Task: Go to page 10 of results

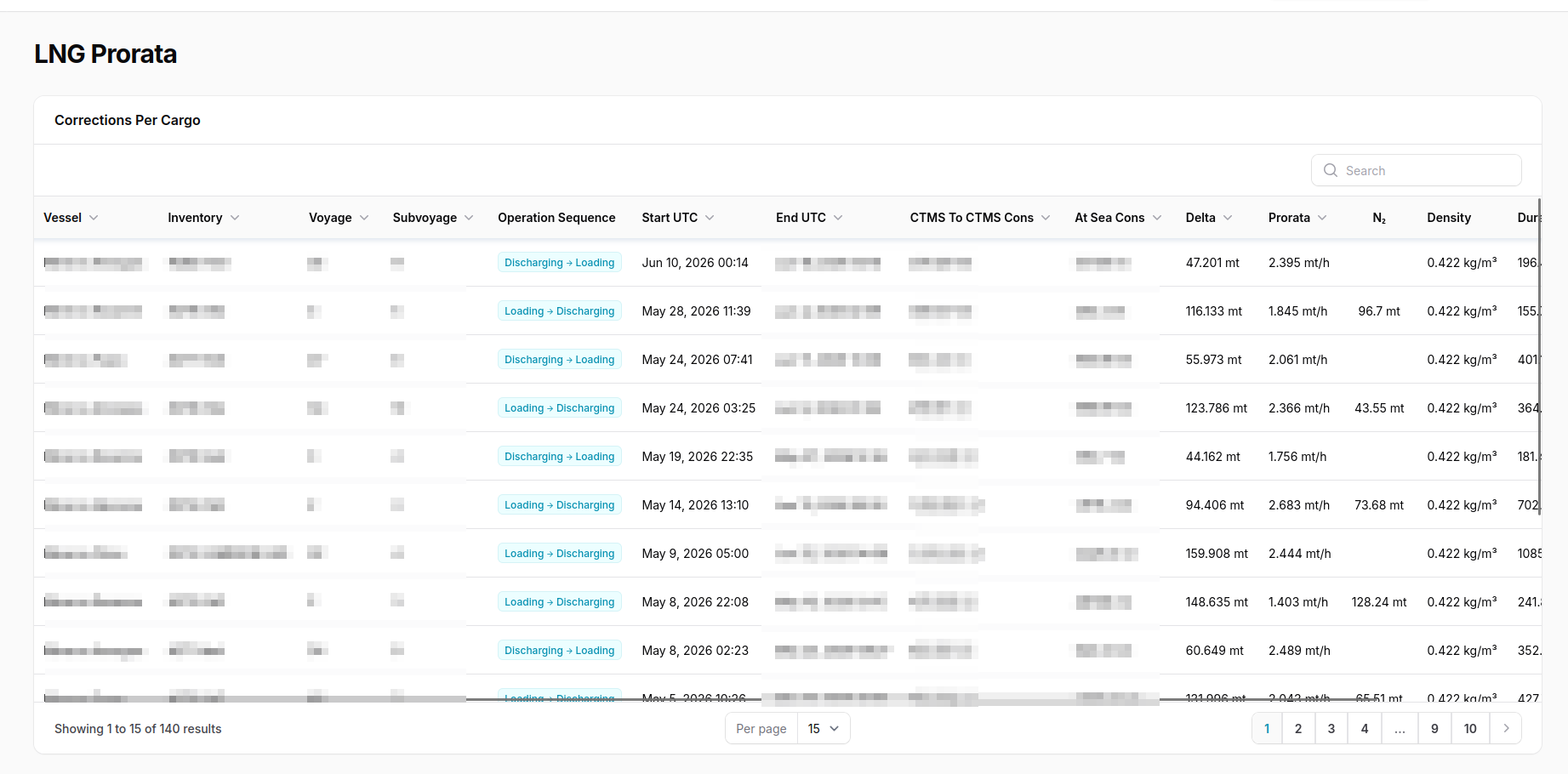Action: (1470, 728)
